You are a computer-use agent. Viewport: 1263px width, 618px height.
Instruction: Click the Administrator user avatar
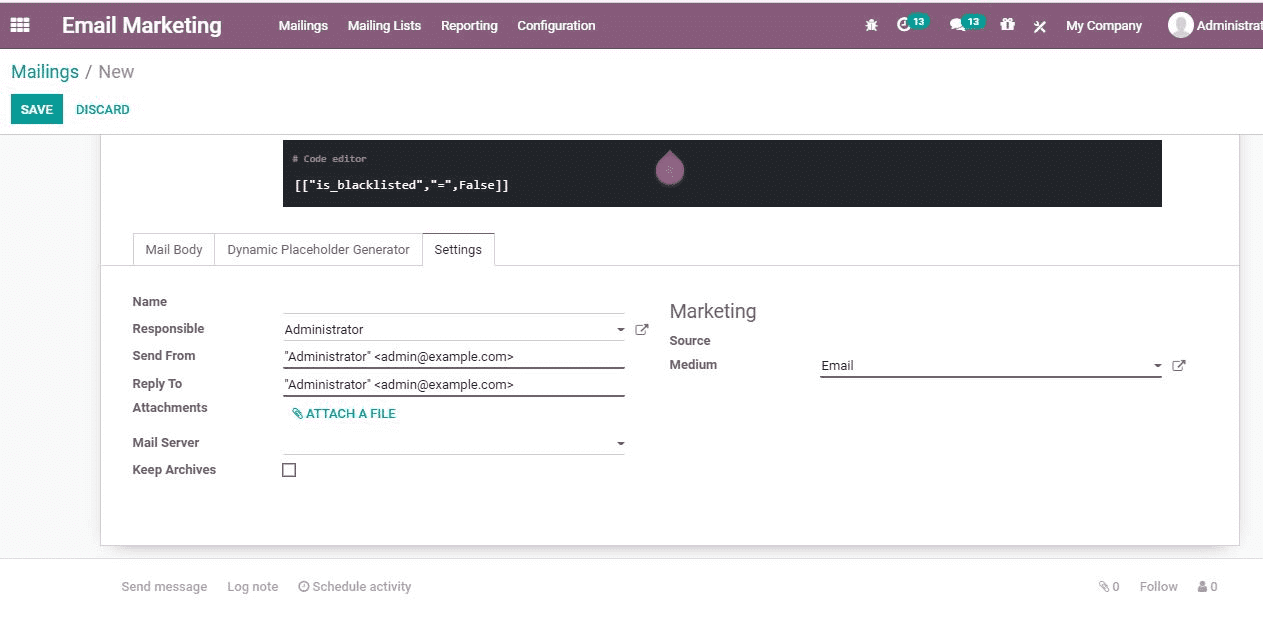(1180, 25)
